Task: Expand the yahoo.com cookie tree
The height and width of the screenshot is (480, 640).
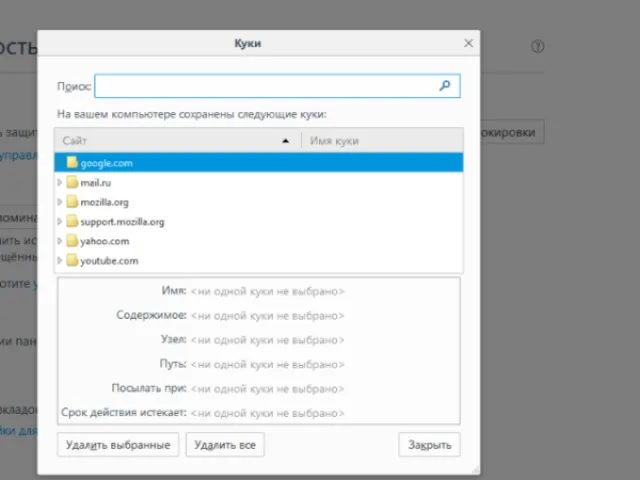Action: coord(60,241)
